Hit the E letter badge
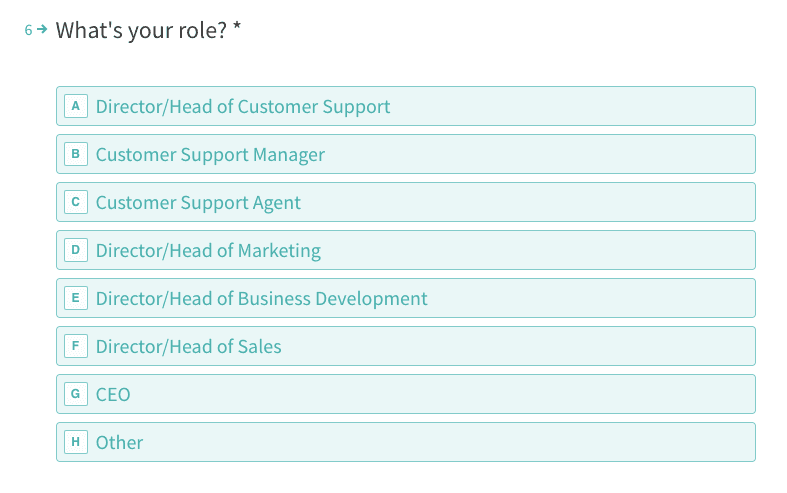The image size is (787, 493). click(76, 298)
